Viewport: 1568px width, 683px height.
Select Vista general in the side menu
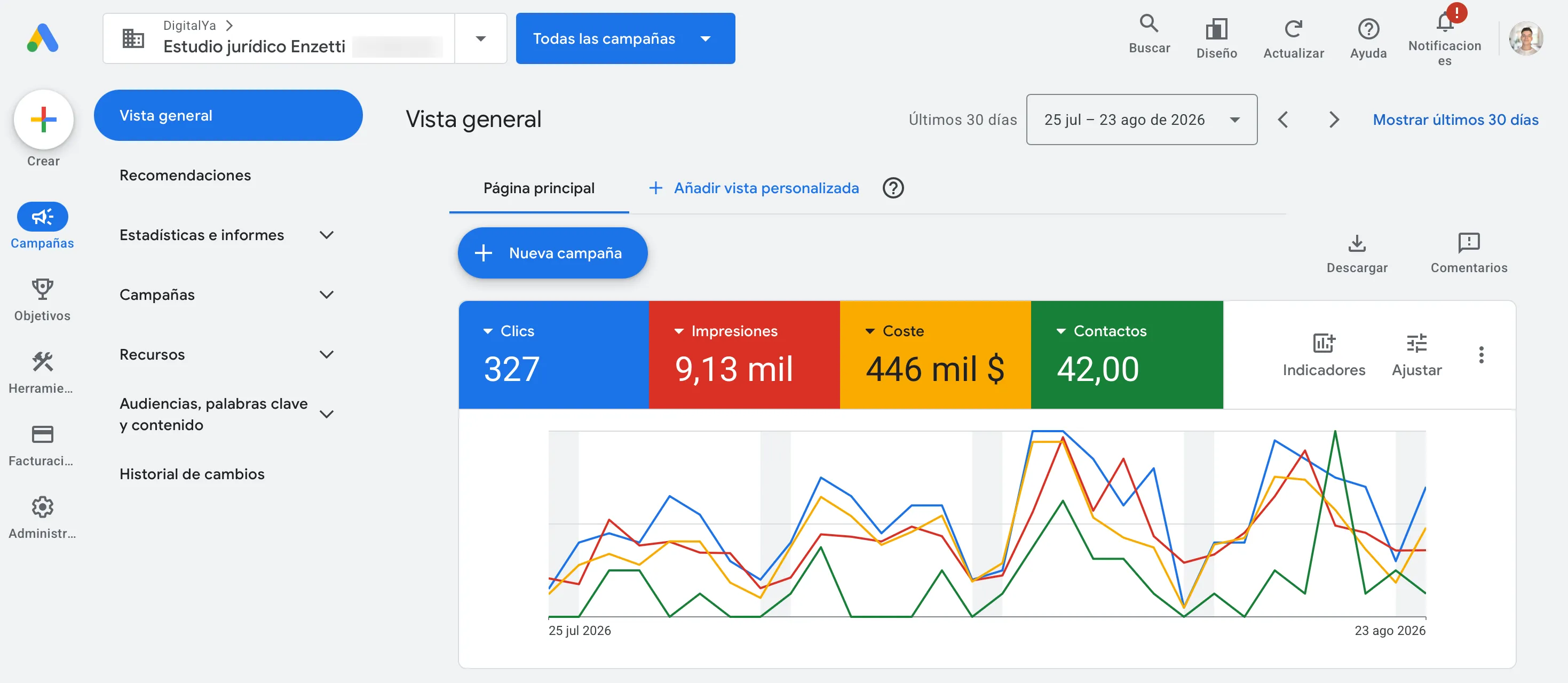(x=228, y=115)
